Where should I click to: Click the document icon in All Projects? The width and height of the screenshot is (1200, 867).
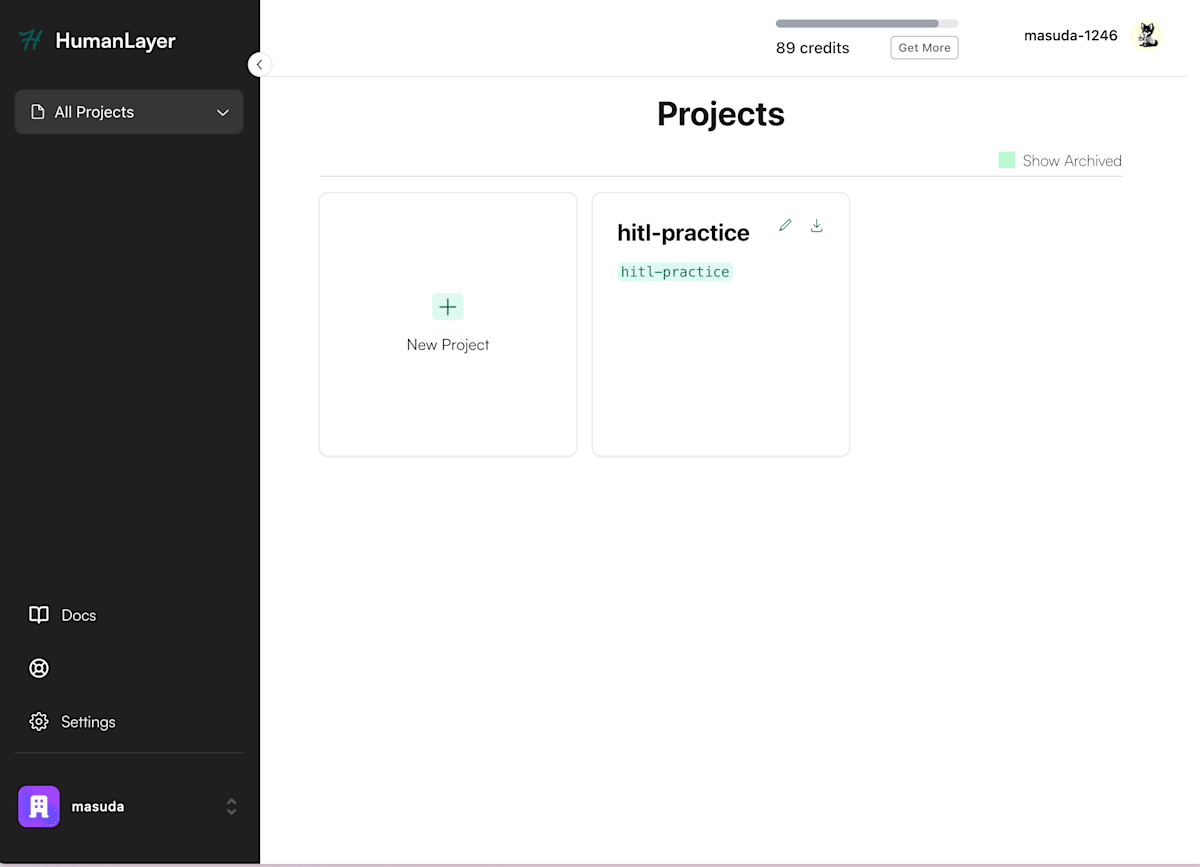point(38,112)
